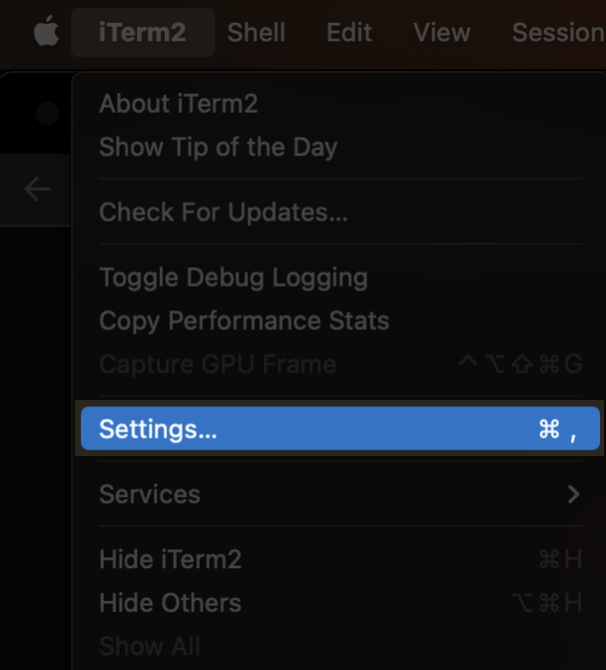The image size is (606, 670).
Task: Click the back arrow icon
Action: 37,189
